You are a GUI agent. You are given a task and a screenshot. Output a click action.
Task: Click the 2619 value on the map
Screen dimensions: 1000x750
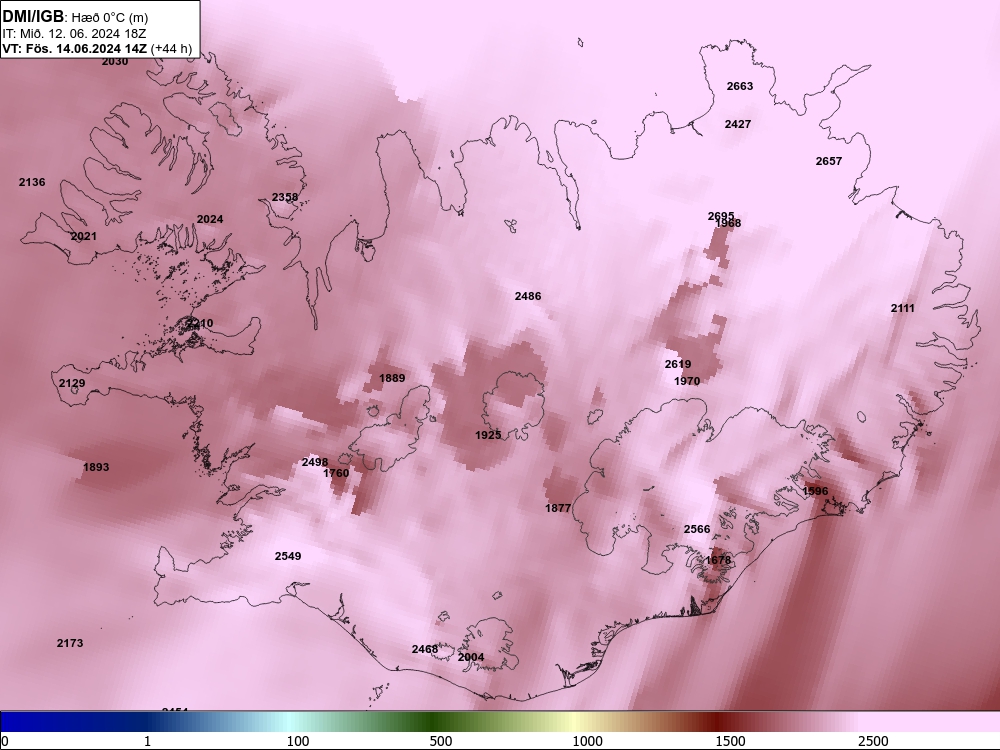[678, 364]
